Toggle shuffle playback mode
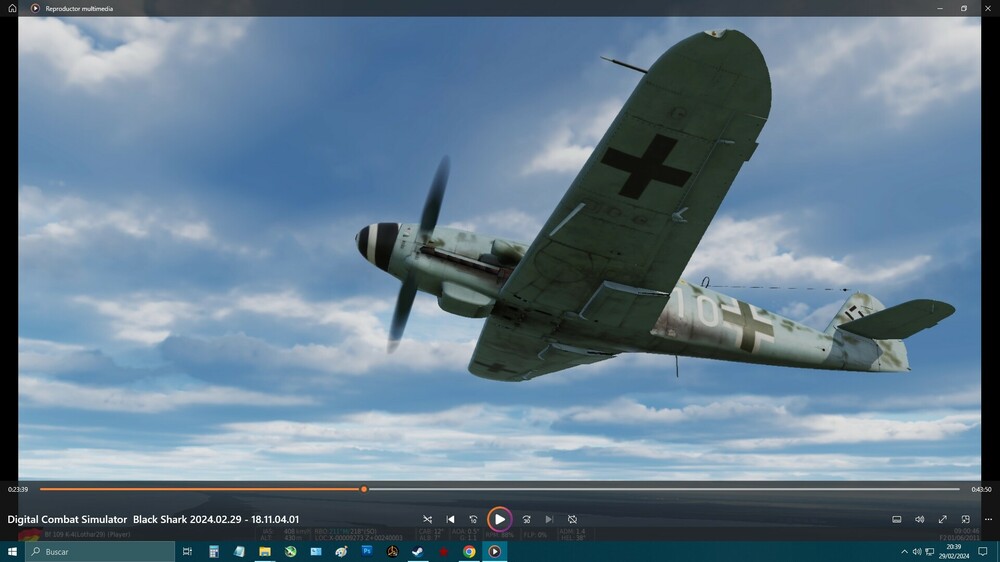 427,520
